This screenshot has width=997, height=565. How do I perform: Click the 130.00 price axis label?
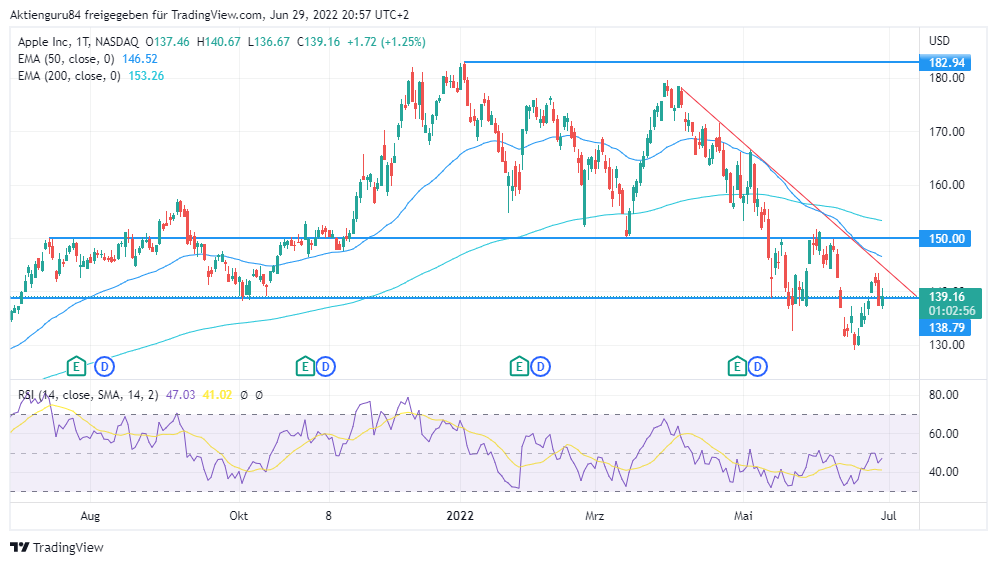pyautogui.click(x=947, y=345)
